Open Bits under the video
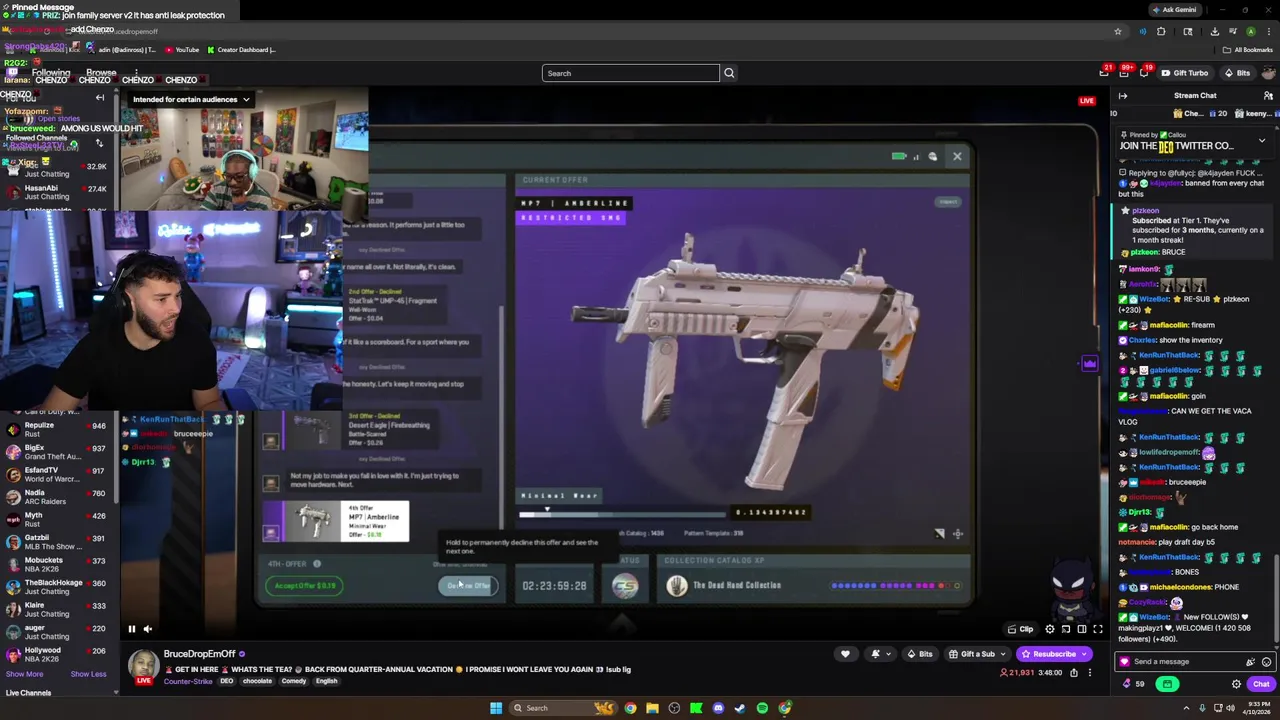1280x720 pixels. point(919,654)
